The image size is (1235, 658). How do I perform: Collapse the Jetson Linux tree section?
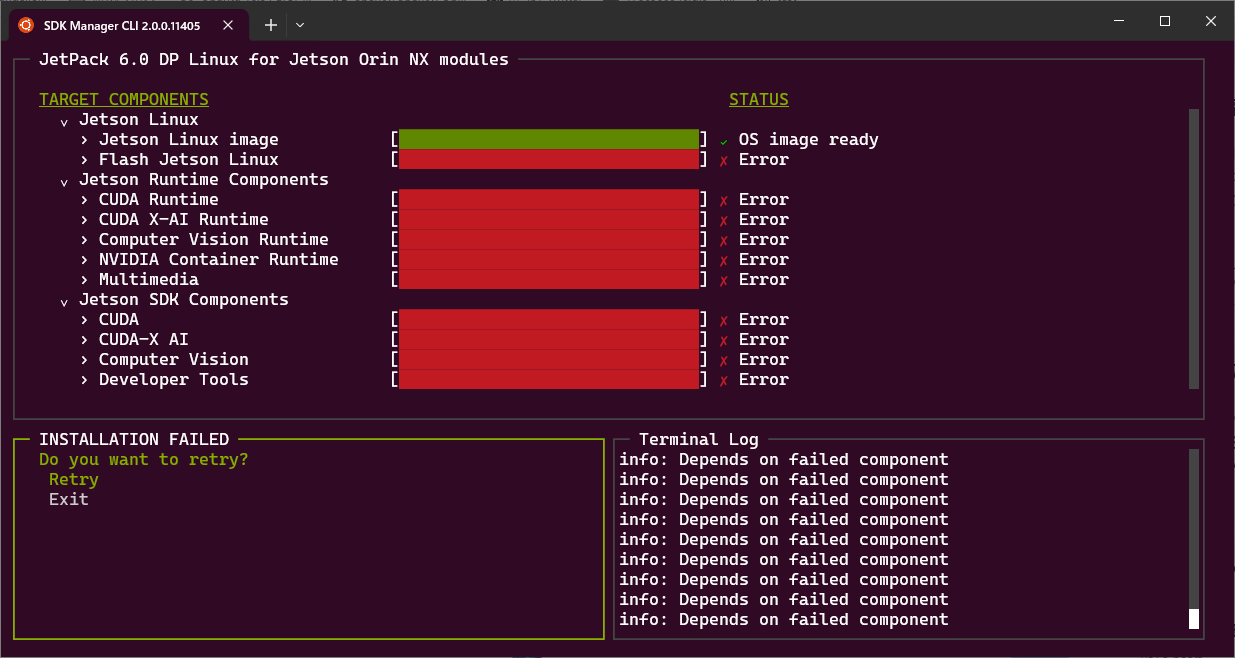[64, 119]
